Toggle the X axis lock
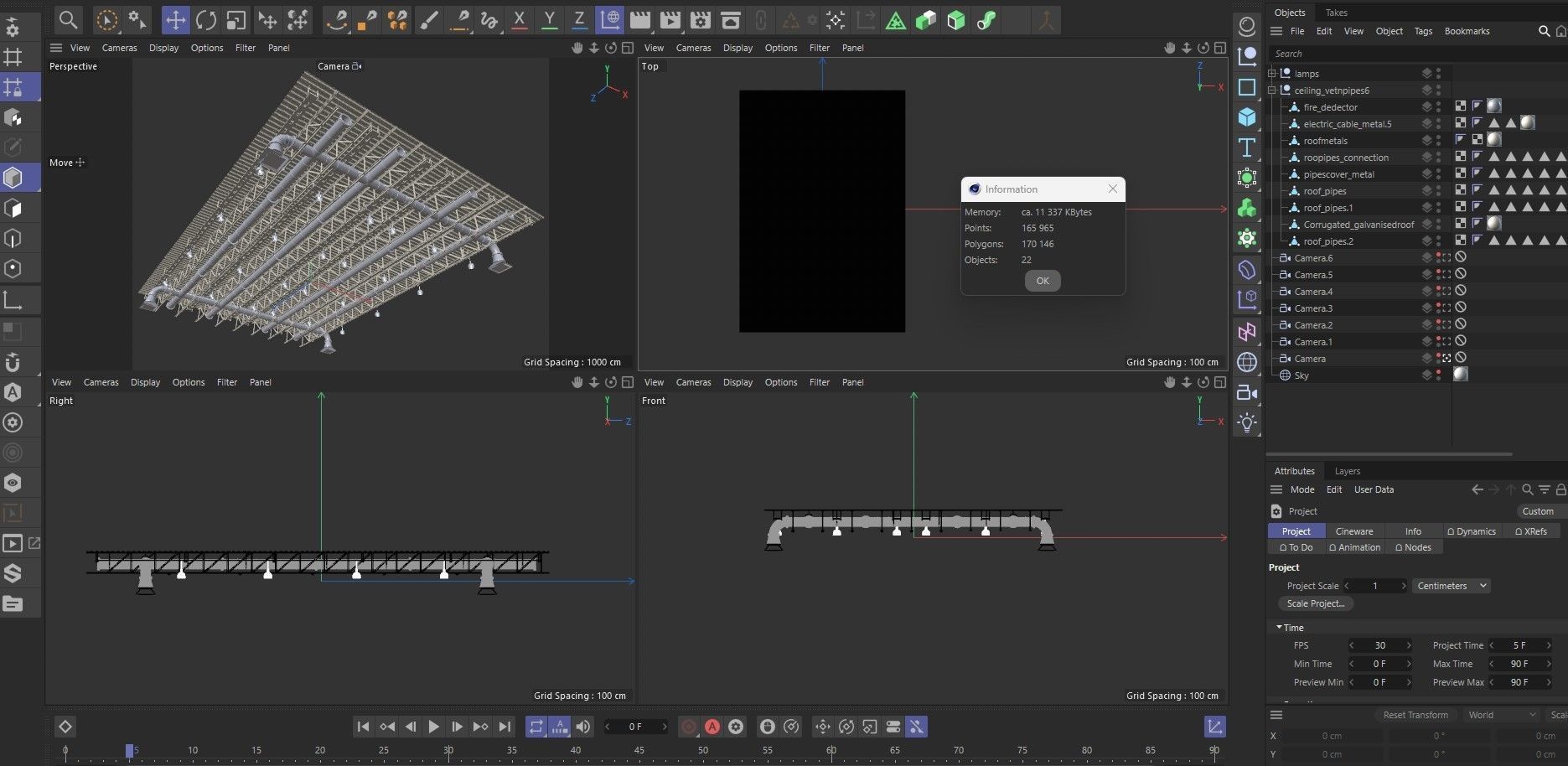This screenshot has height=766, width=1568. coord(520,19)
